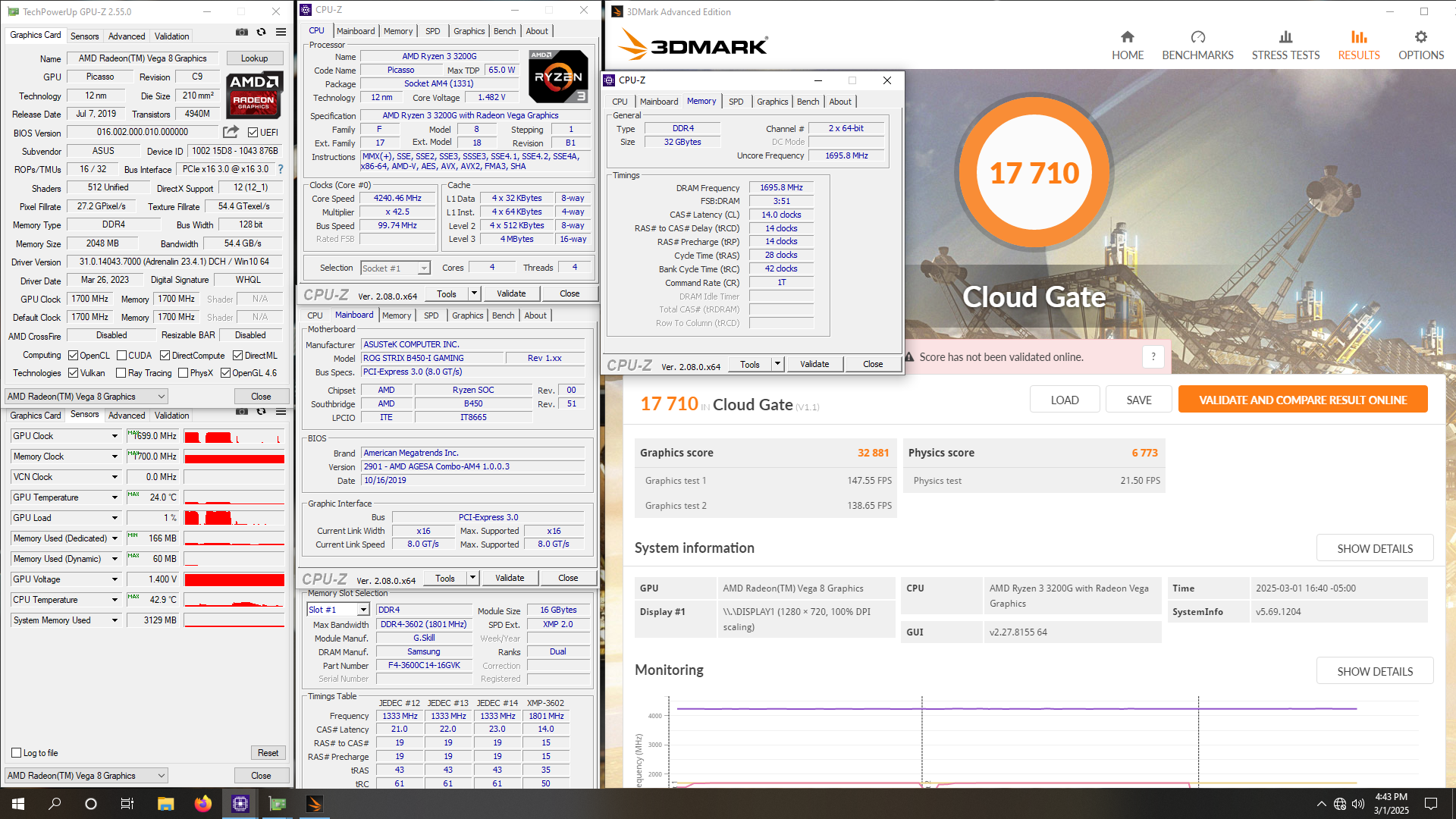Open Memory Clock sensor dropdown
The height and width of the screenshot is (819, 1456).
pos(115,457)
